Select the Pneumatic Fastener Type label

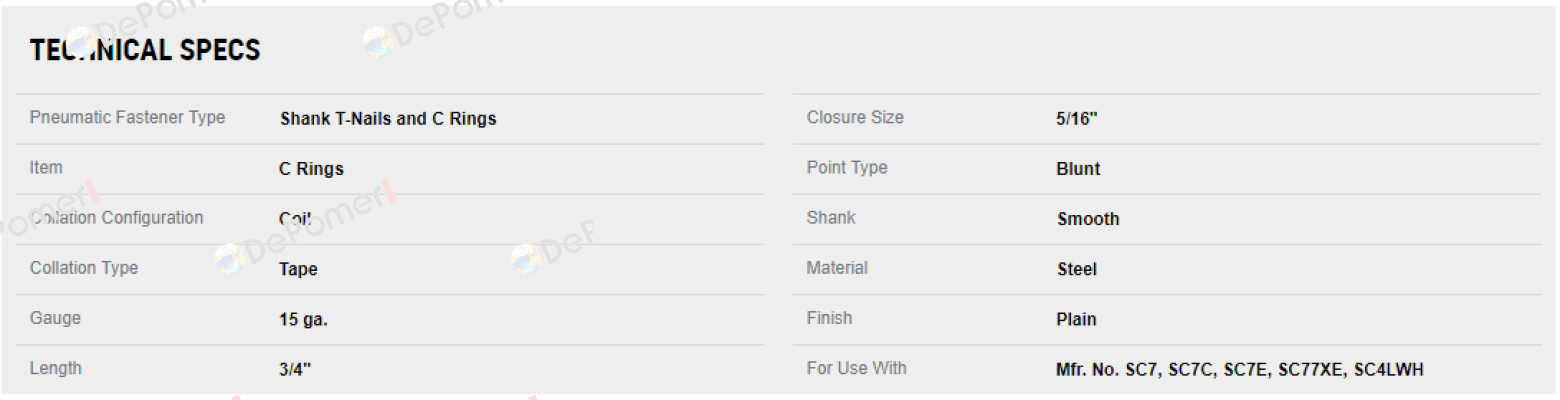click(x=128, y=118)
